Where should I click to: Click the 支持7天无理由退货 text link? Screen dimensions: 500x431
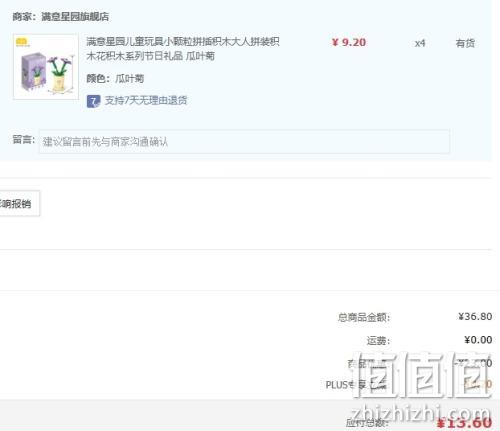146,100
